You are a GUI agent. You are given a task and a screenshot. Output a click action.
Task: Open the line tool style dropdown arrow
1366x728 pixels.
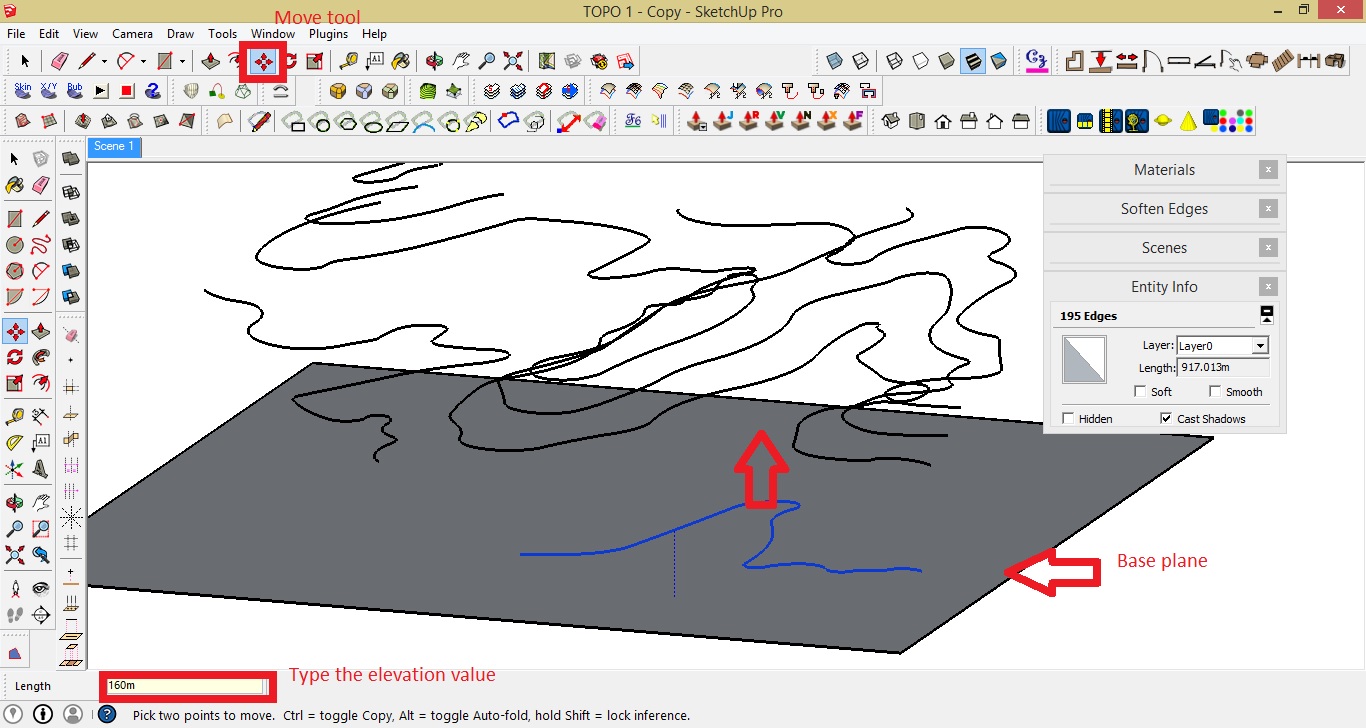click(x=104, y=61)
